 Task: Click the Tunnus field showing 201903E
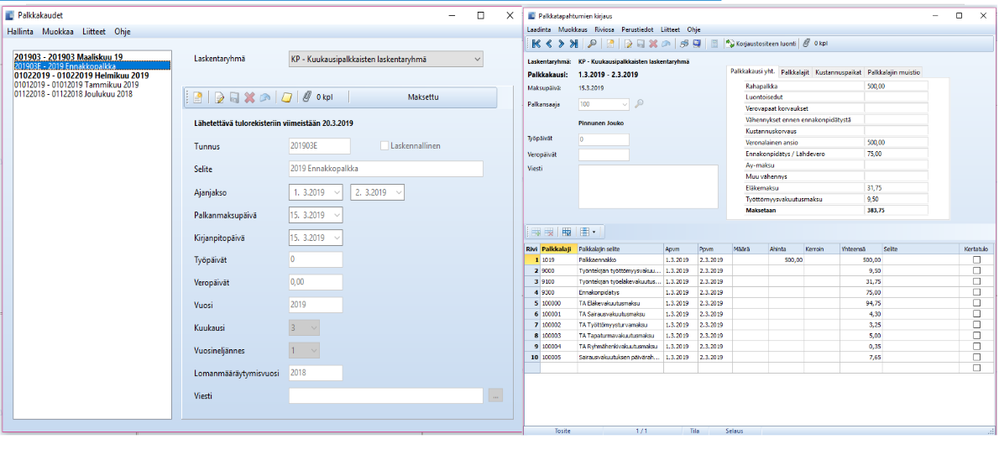pyautogui.click(x=319, y=146)
